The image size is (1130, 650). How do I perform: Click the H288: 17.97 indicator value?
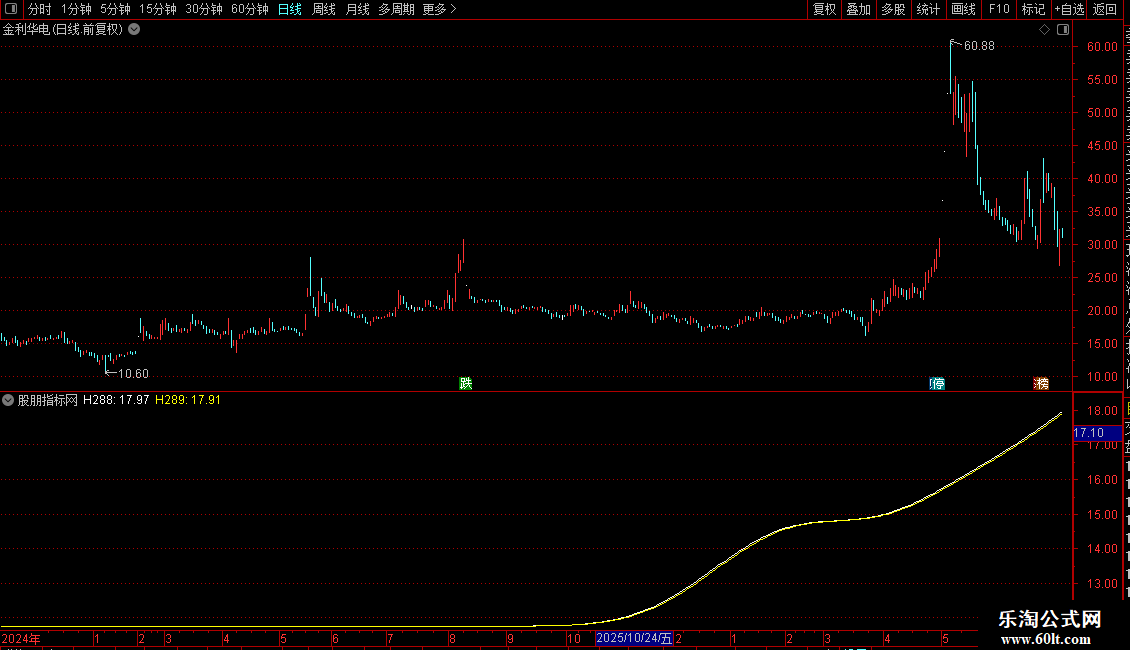pos(116,400)
